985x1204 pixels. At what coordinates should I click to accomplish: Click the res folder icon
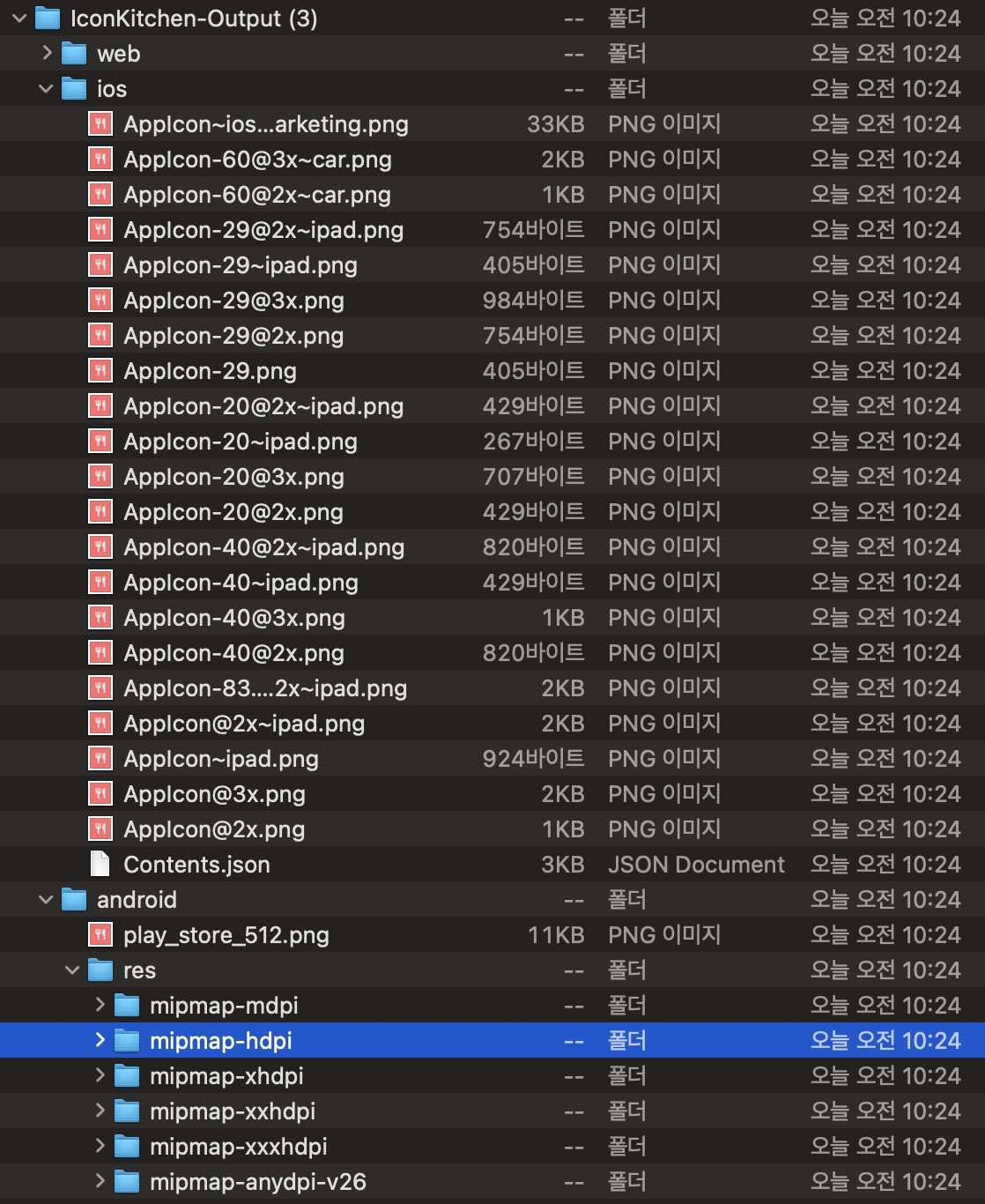(100, 970)
